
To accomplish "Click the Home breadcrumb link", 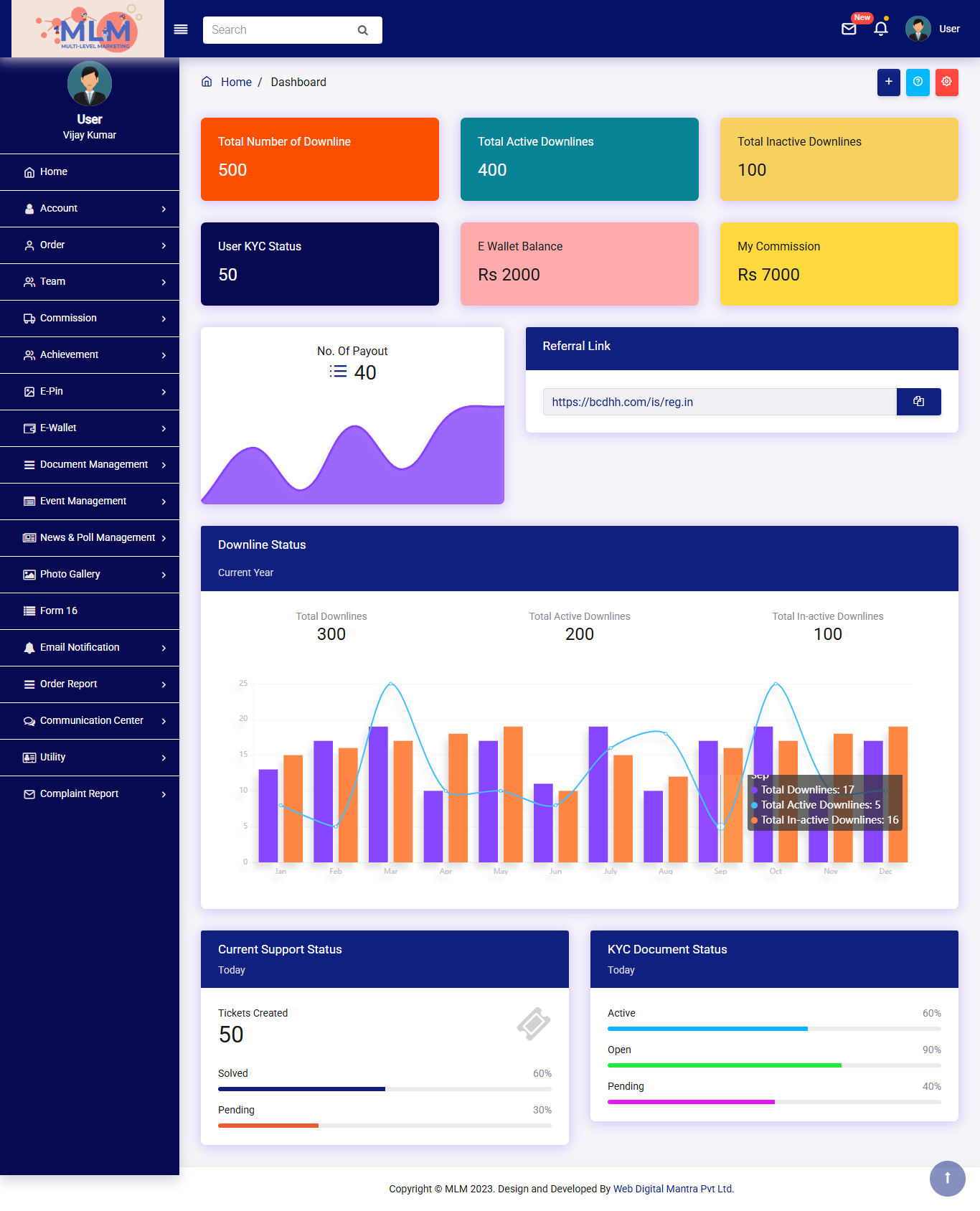I will pos(236,83).
